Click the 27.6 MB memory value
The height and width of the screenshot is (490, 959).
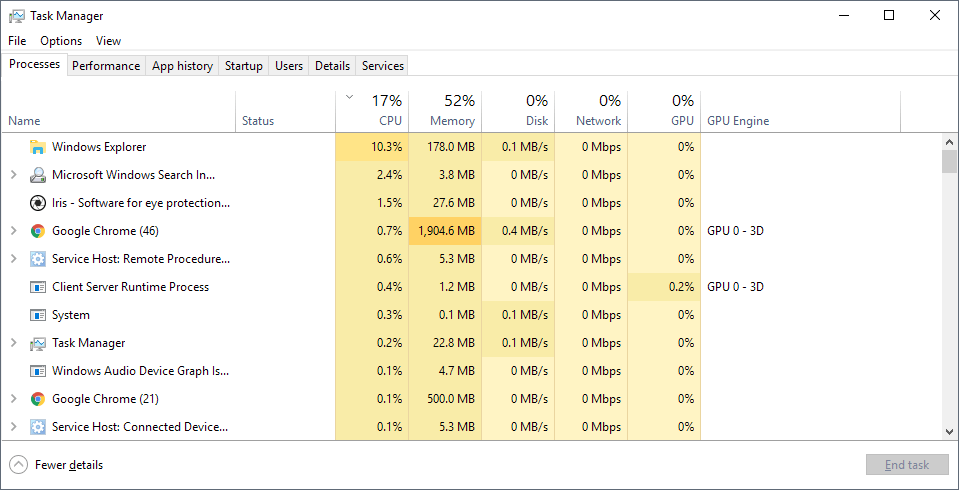point(455,203)
